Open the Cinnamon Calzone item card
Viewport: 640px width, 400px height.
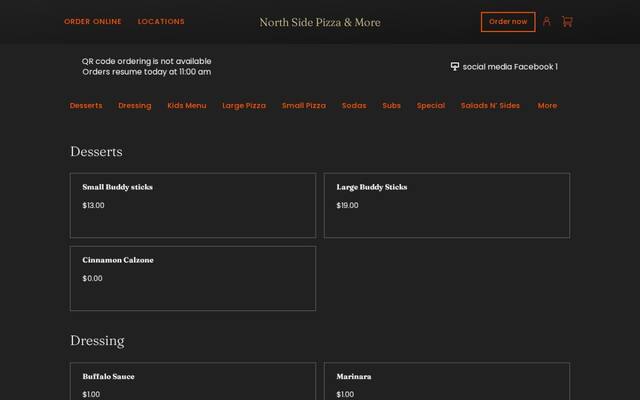[193, 278]
